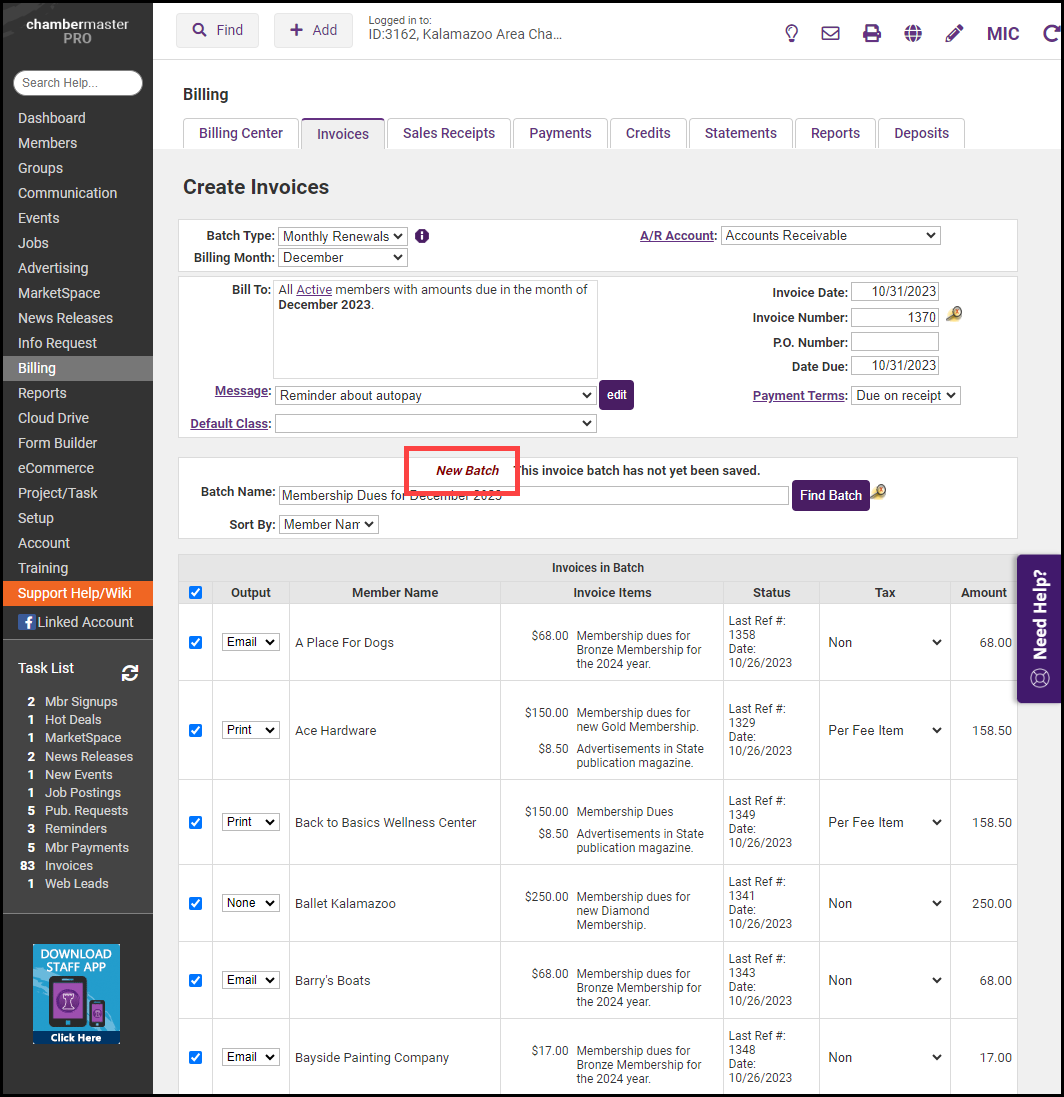Uncheck the Ace Hardware invoice checkbox
Screen dimensions: 1064x1097
point(196,730)
